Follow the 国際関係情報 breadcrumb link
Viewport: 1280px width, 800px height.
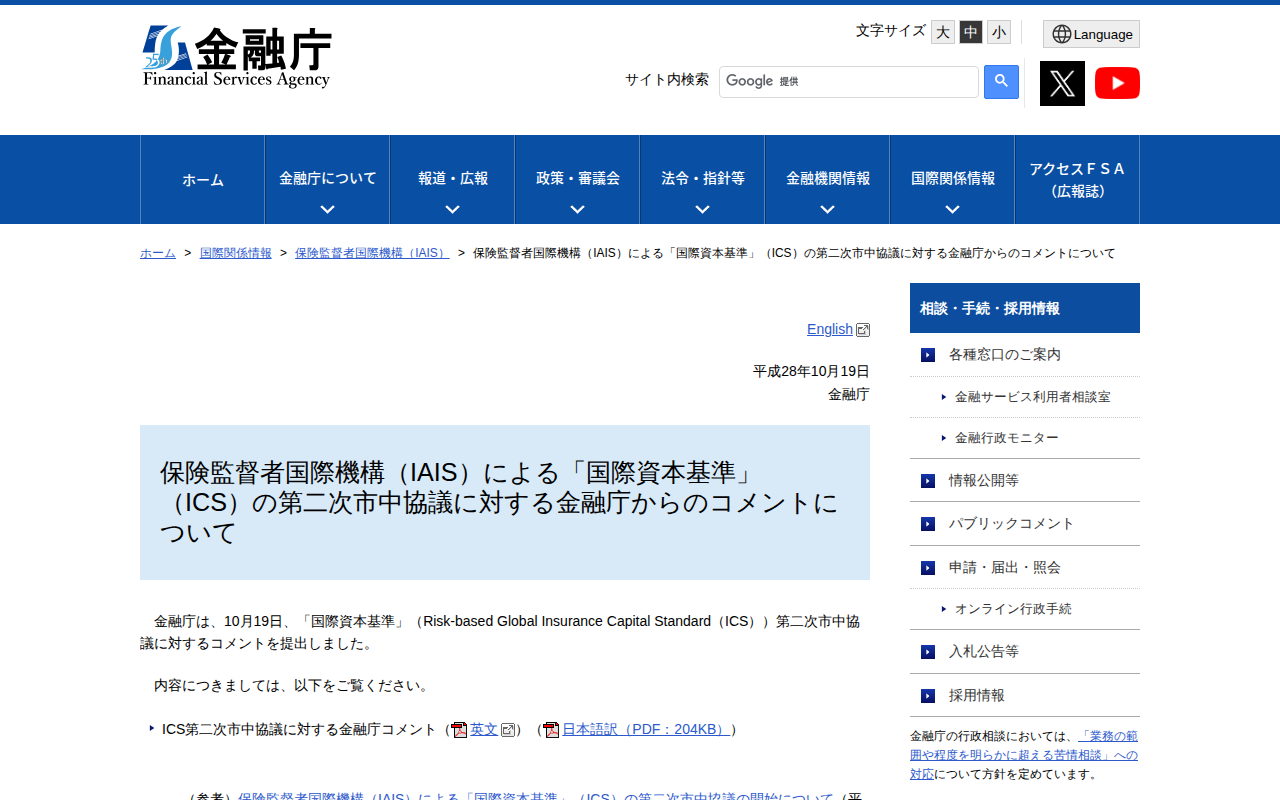coord(235,253)
